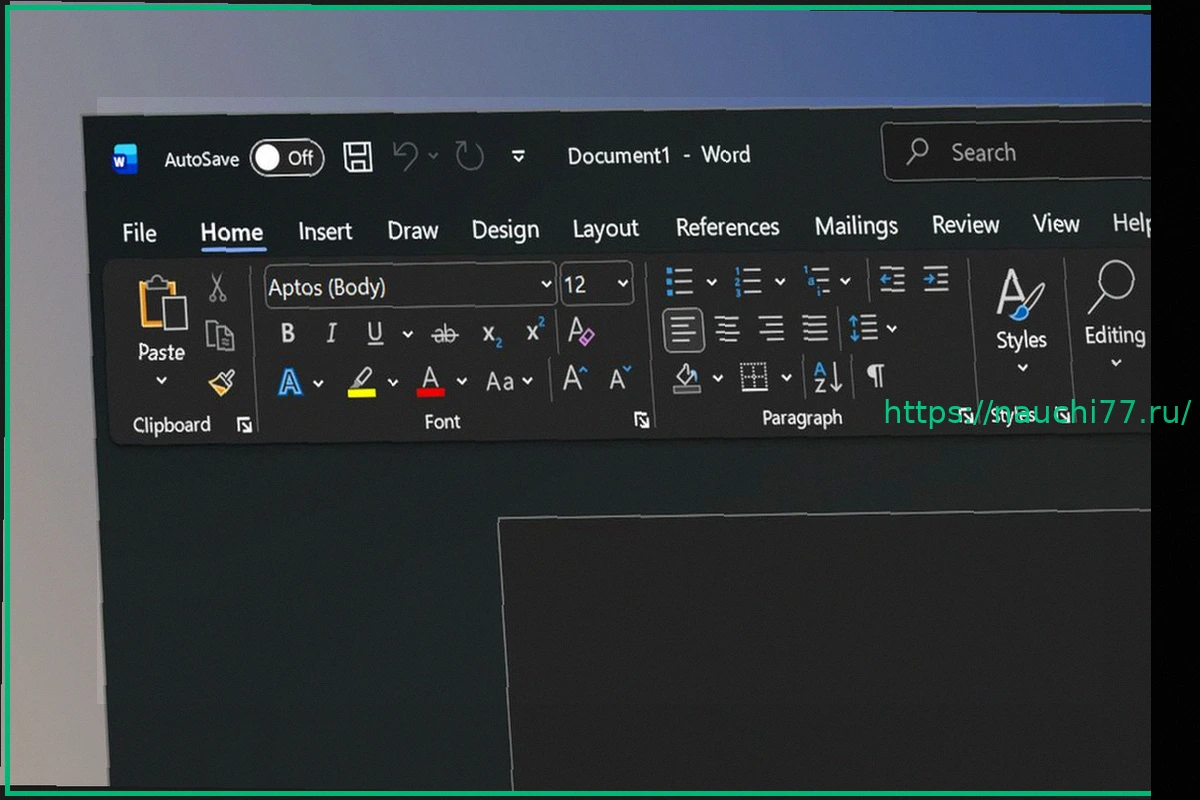Apply bold formatting with the B icon

coord(287,333)
